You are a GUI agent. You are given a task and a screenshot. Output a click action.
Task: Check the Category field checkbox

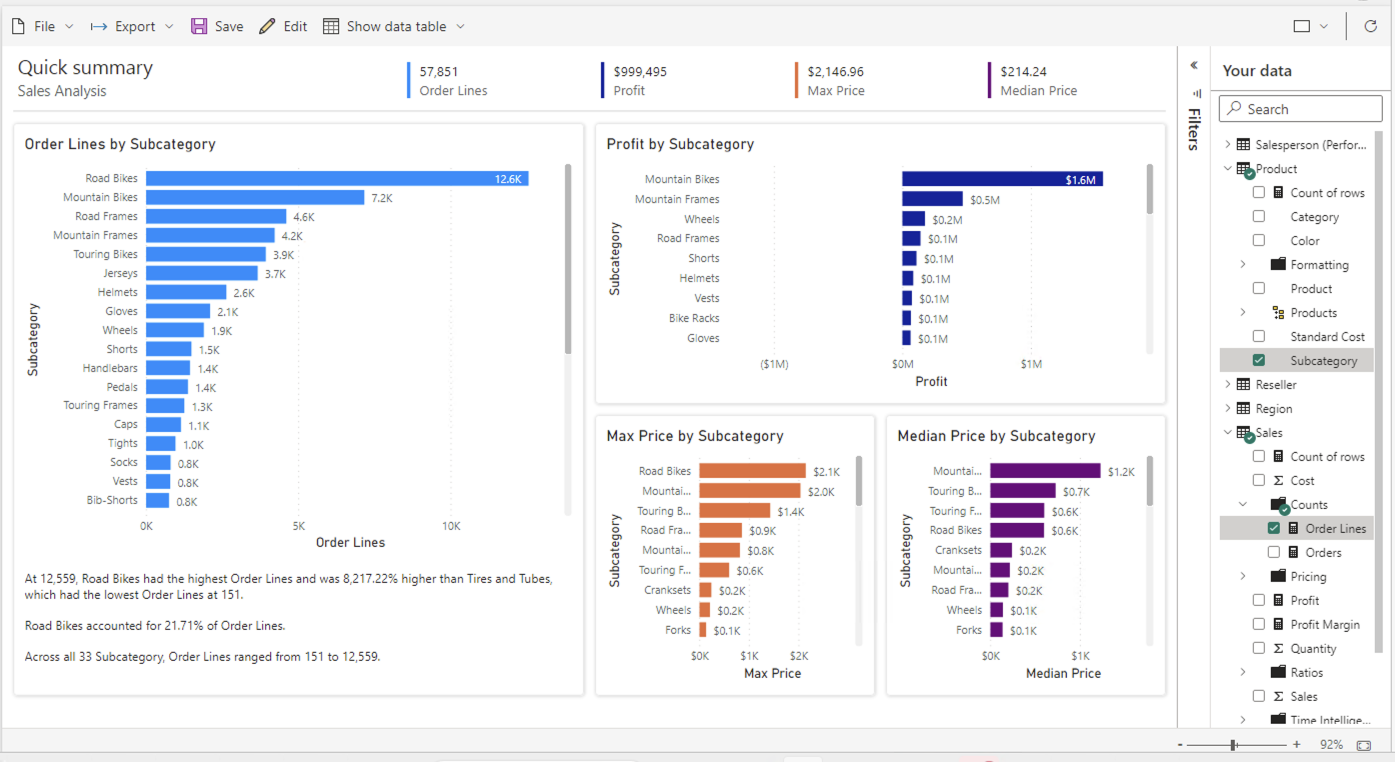(x=1259, y=216)
